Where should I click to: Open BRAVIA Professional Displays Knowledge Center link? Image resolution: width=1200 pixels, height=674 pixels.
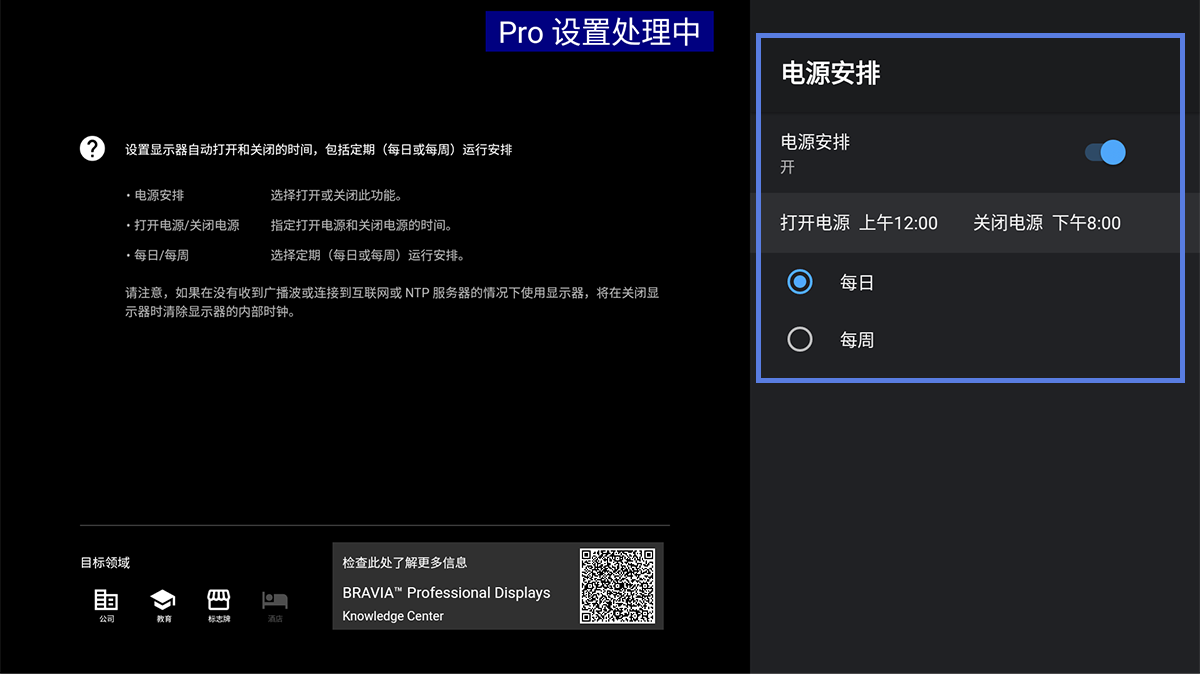[446, 593]
